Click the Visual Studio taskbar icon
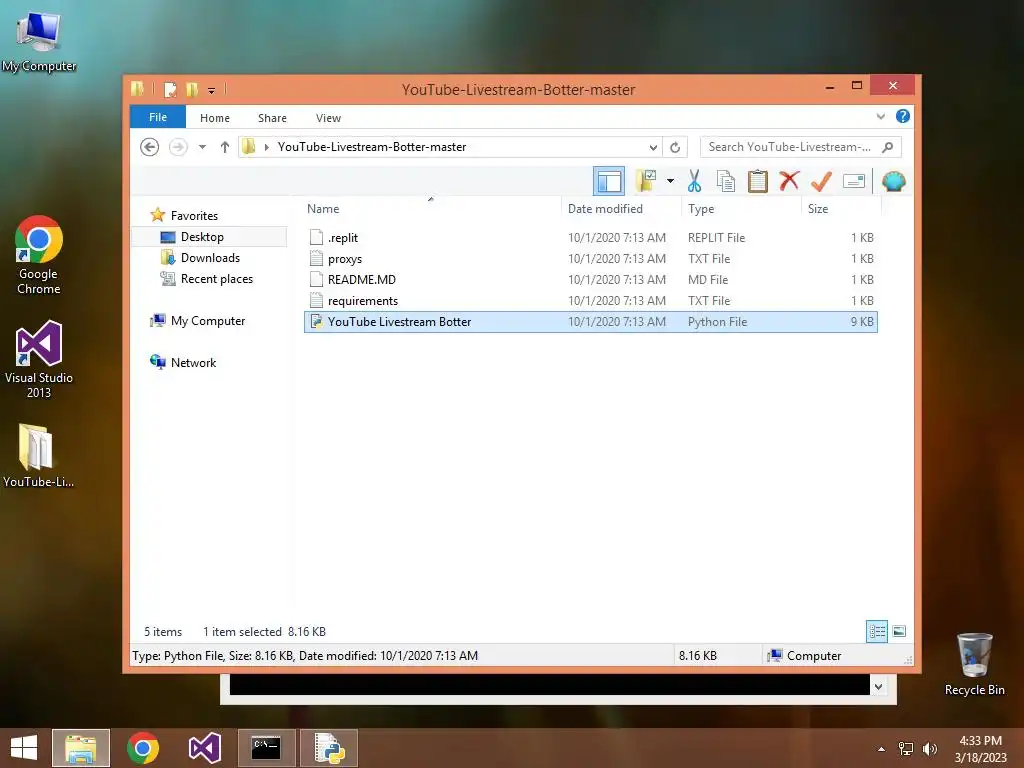 pos(204,748)
